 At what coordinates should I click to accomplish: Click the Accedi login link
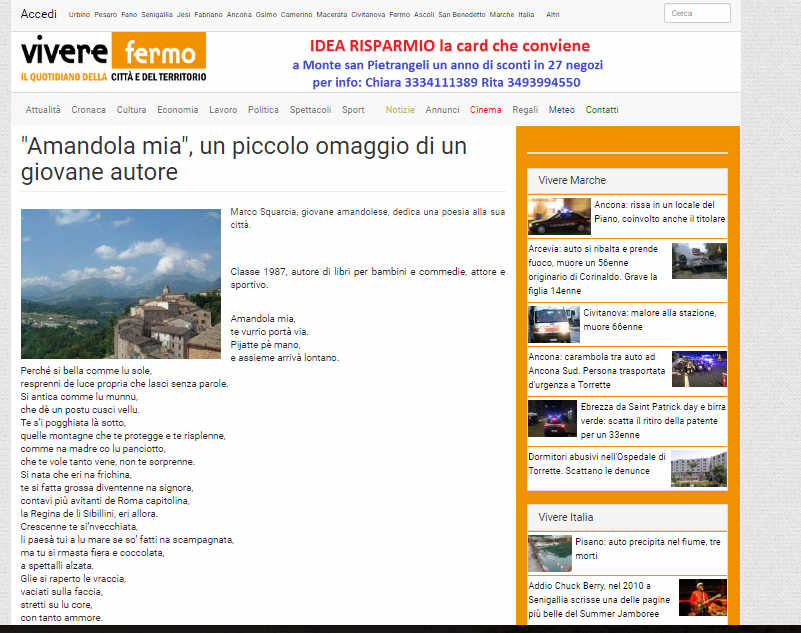39,14
